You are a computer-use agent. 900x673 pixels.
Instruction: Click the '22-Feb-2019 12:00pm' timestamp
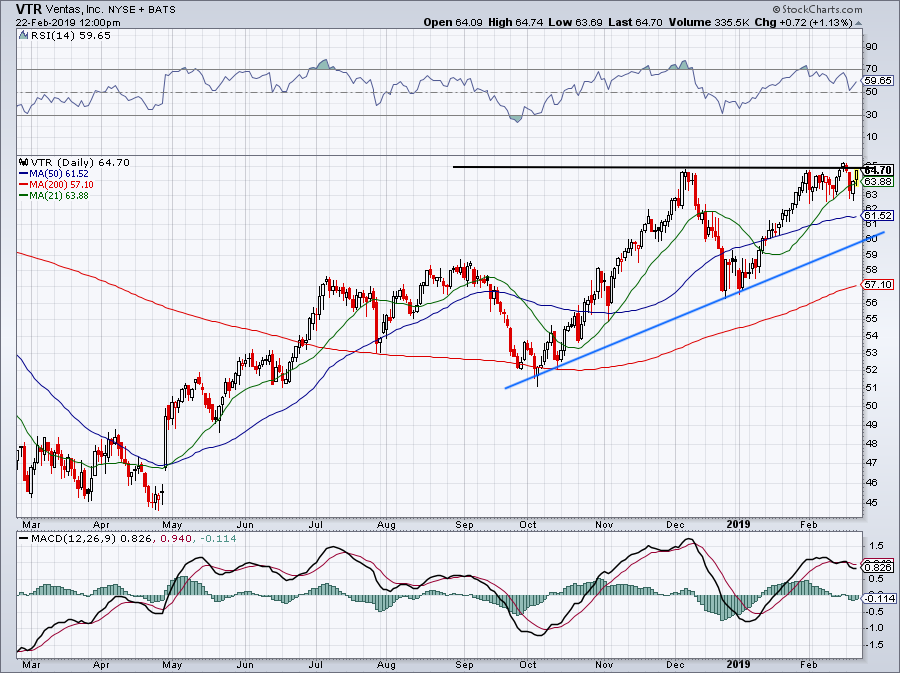click(68, 23)
